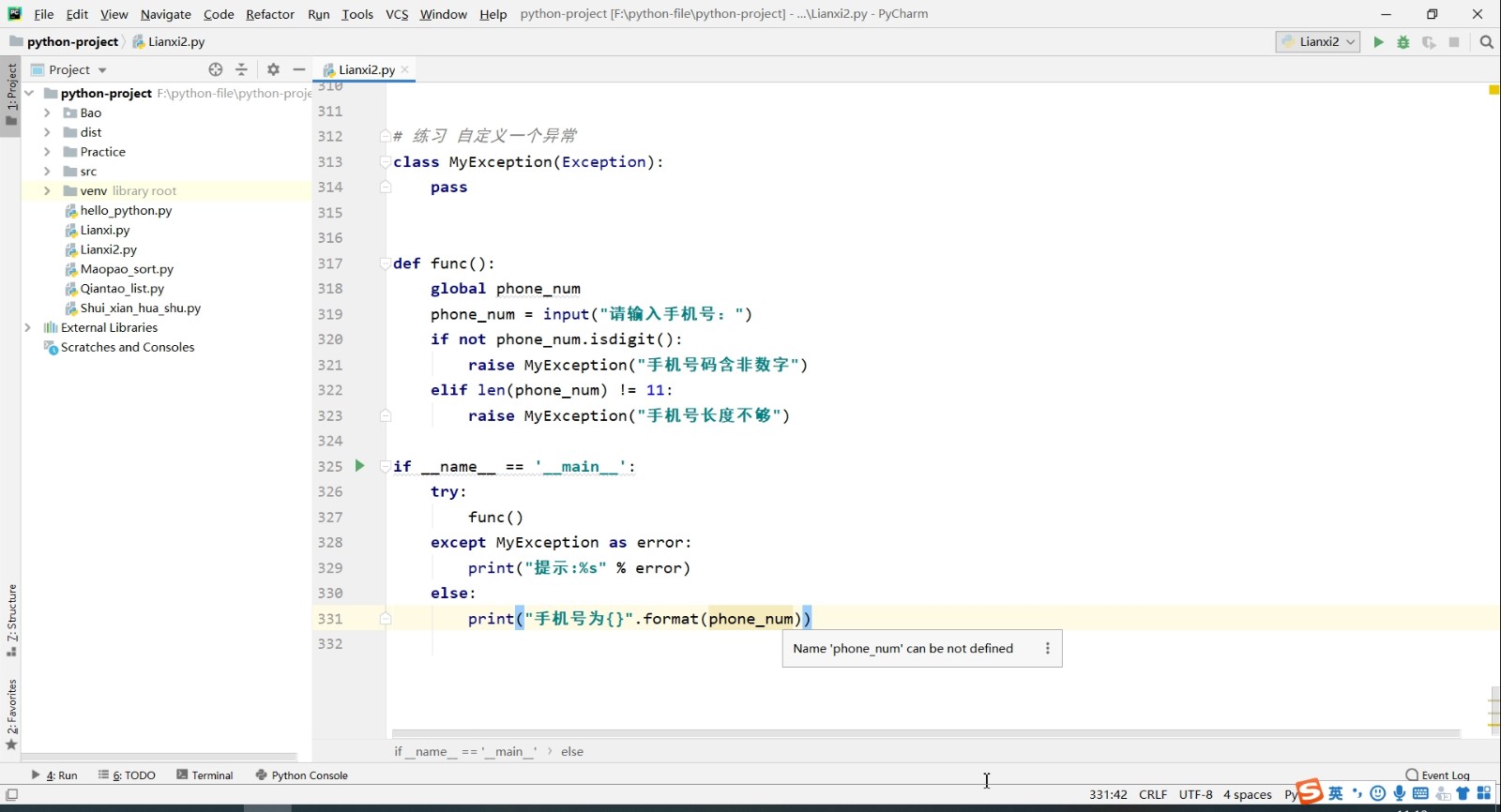Select Maopao_sort.py in the project tree
This screenshot has width=1501, height=812.
coord(127,269)
